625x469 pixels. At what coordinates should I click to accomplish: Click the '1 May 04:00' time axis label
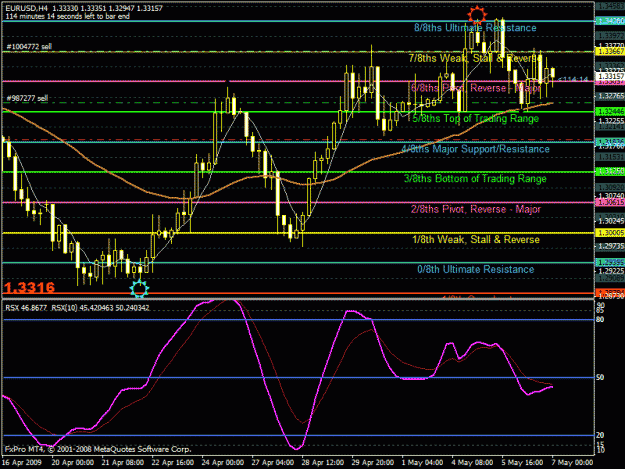tap(423, 463)
